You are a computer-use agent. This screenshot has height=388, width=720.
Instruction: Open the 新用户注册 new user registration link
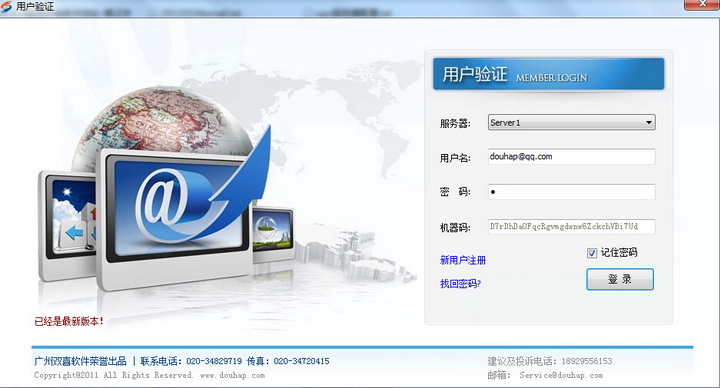pos(463,260)
